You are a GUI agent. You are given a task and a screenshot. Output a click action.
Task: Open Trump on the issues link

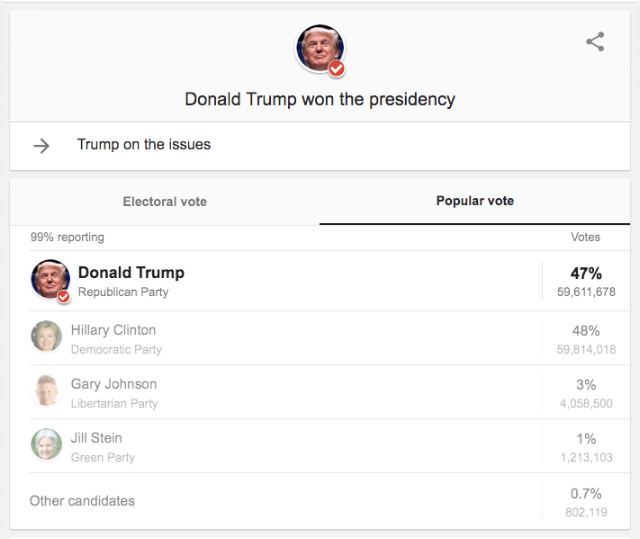pyautogui.click(x=144, y=144)
